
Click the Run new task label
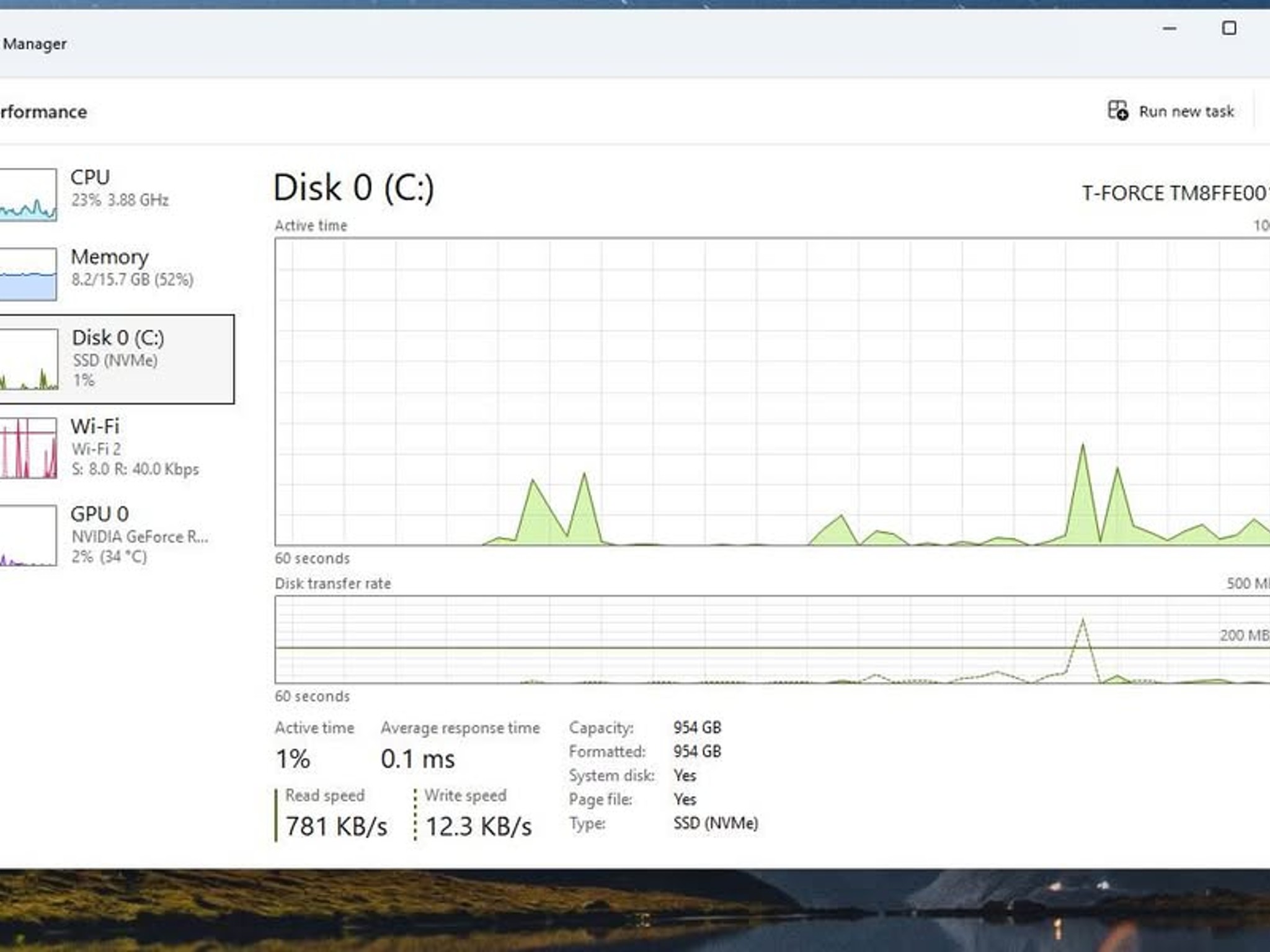(x=1186, y=112)
